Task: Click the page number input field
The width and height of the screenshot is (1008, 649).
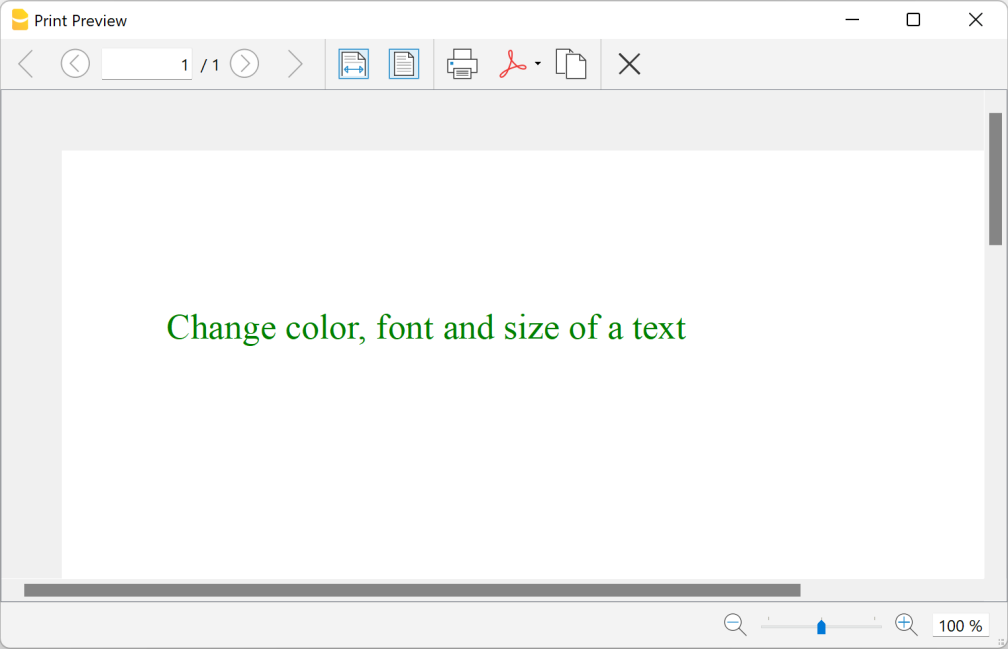Action: coord(146,63)
